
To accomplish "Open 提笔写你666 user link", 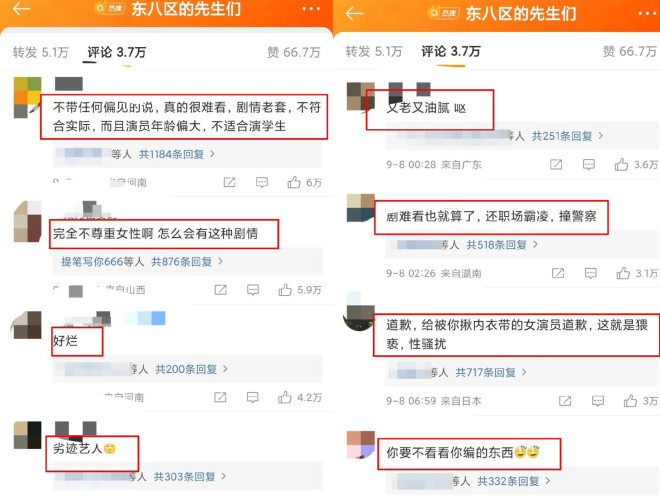I will click(x=92, y=262).
